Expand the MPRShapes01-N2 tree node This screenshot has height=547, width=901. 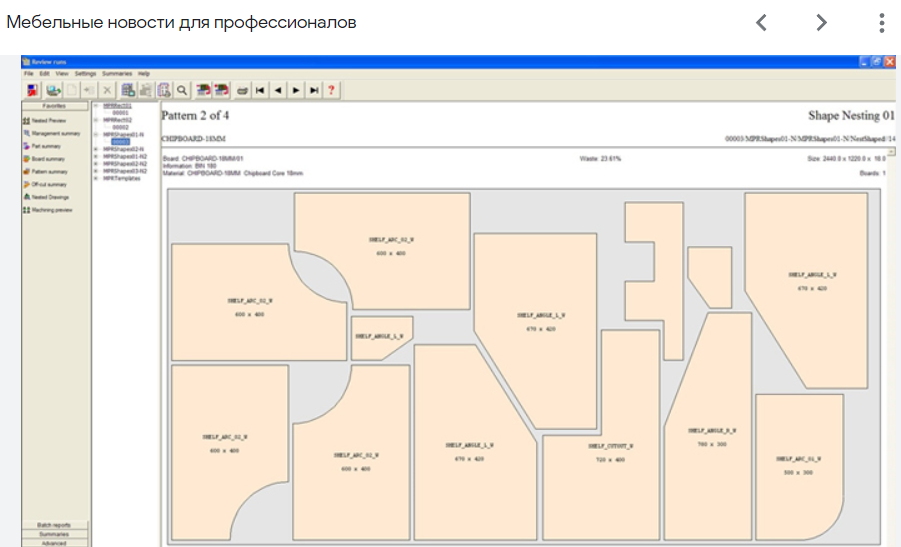click(96, 156)
